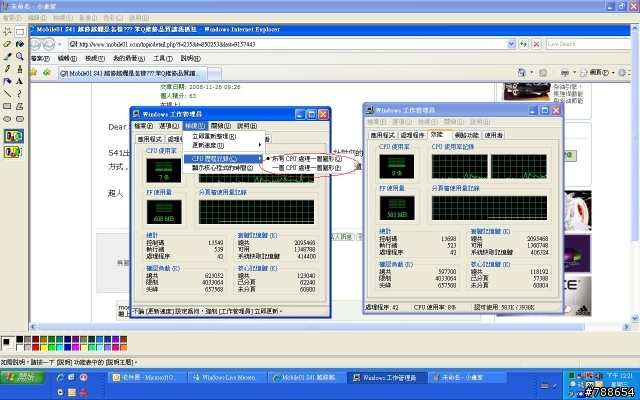Select the Polygon shape tool
Screen dimensions: 640x400
20,106
